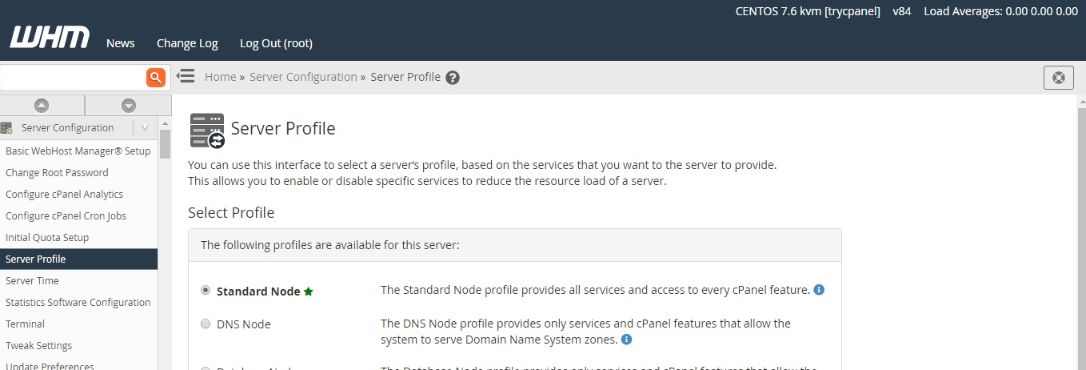This screenshot has height=370, width=1086.
Task: Click the info icon beside DNS Node description
Action: pos(626,340)
